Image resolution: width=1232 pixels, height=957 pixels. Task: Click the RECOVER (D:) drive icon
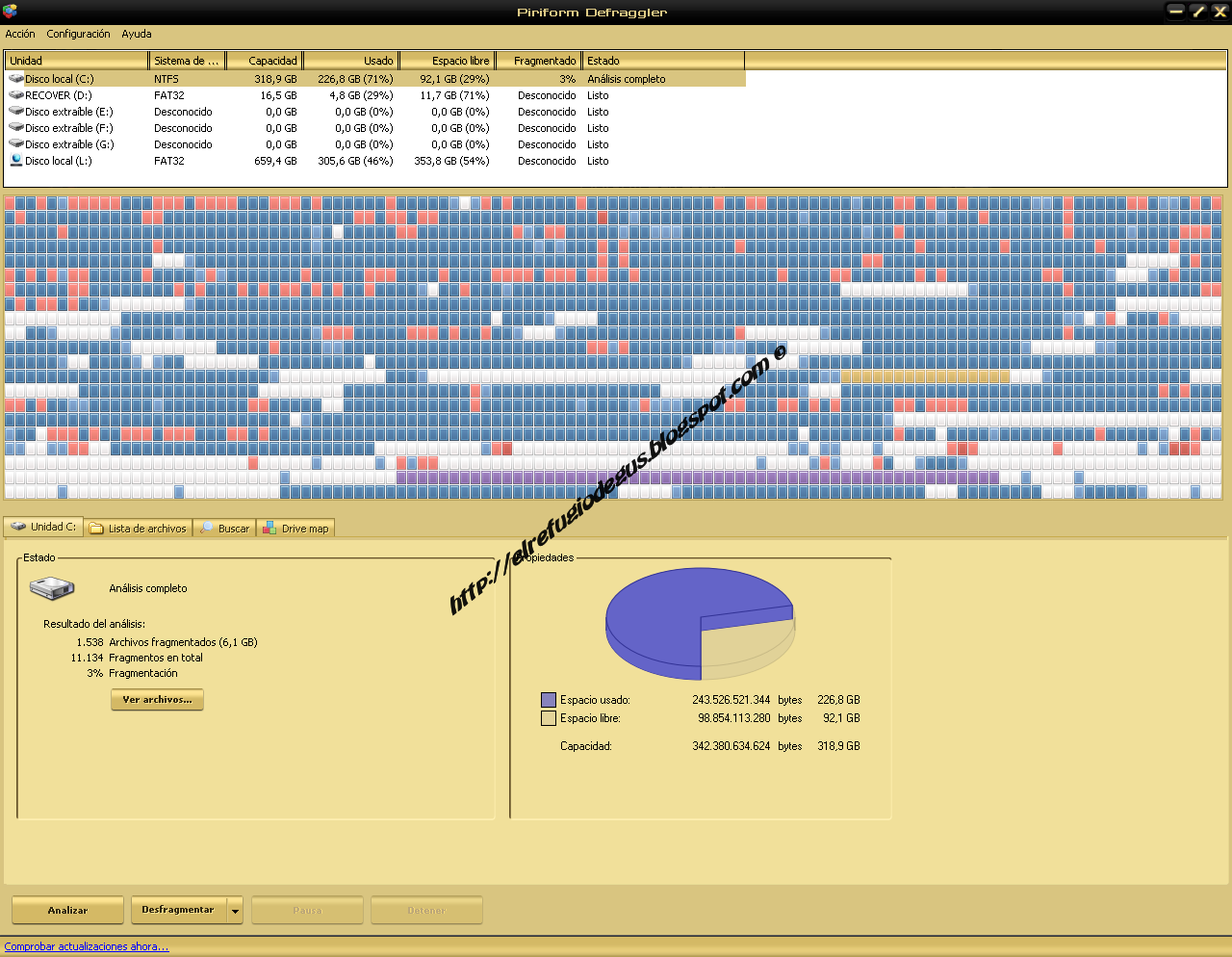(16, 95)
